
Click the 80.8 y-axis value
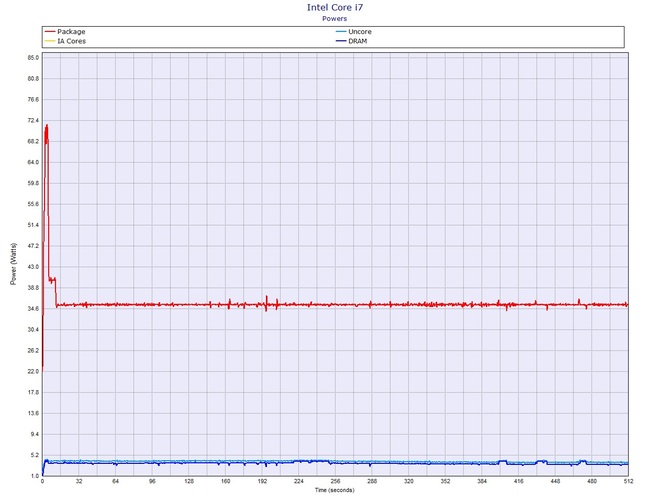pos(33,79)
